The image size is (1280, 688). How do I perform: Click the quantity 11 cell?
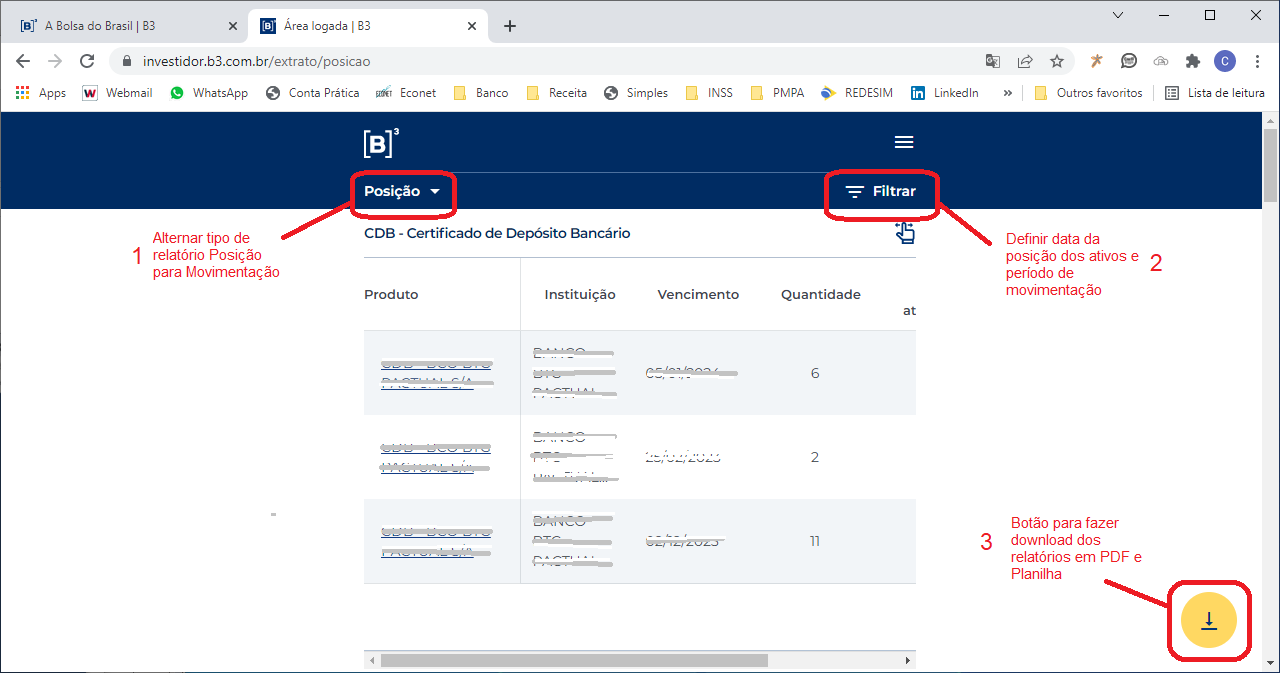click(815, 541)
